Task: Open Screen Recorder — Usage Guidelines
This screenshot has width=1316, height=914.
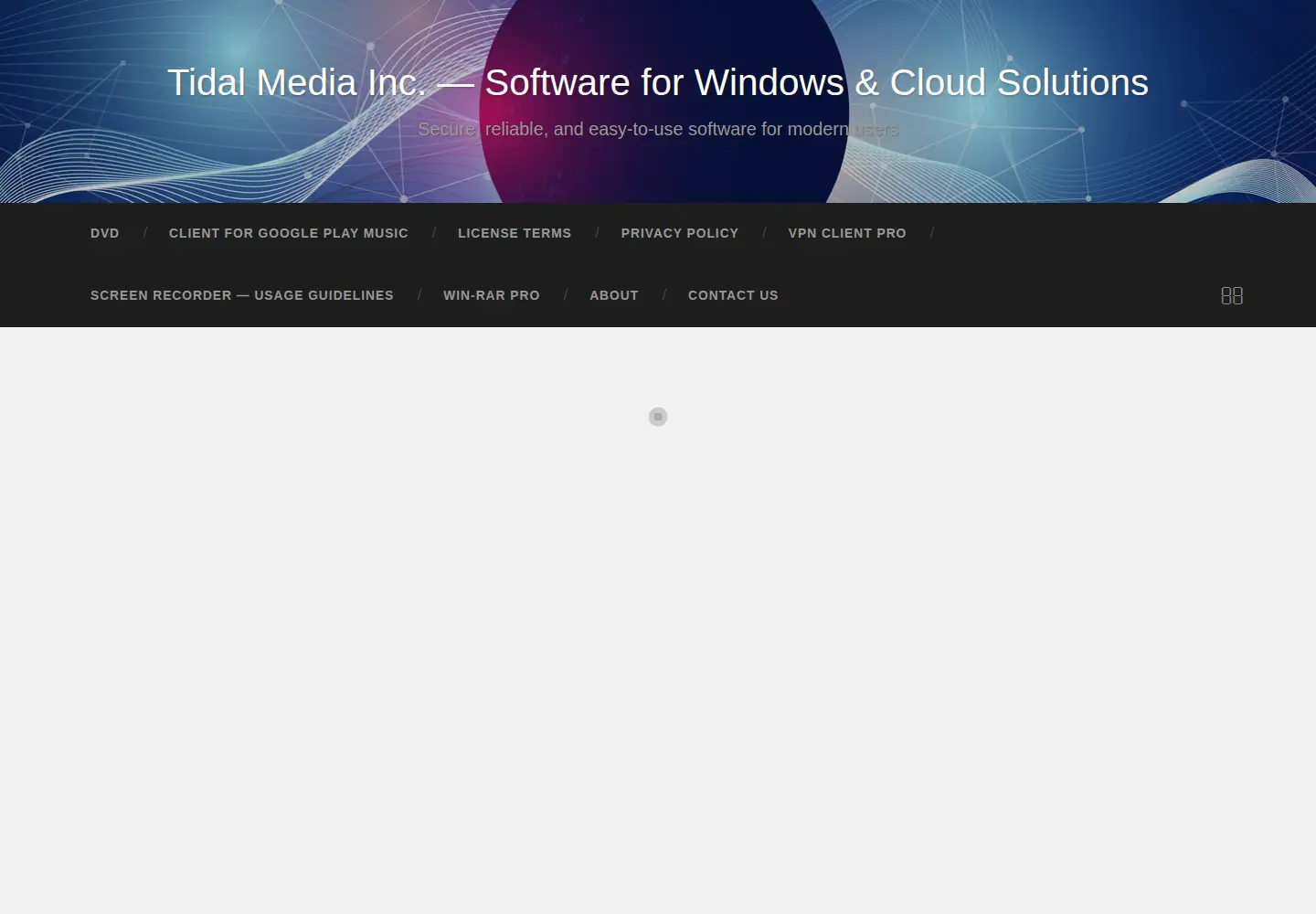Action: coord(242,295)
